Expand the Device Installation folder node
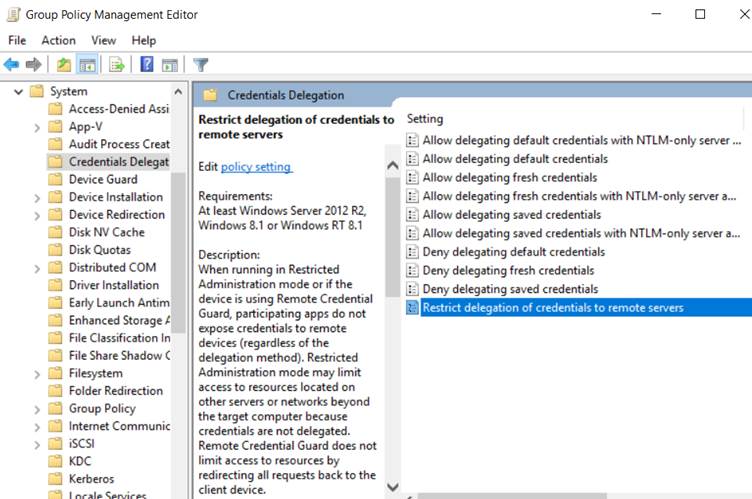752x499 pixels. (x=37, y=198)
